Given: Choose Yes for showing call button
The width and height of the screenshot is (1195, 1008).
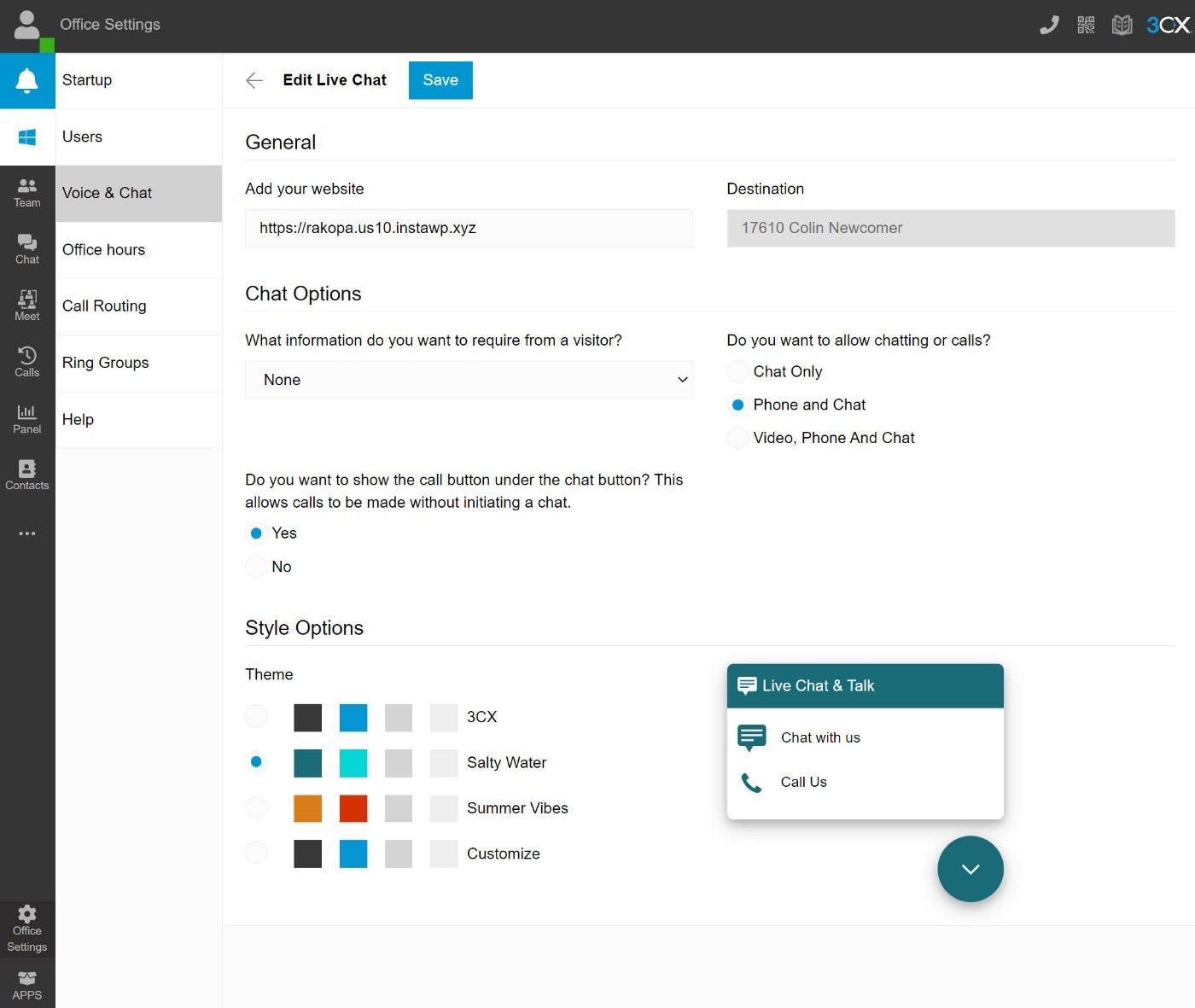Looking at the screenshot, I should (256, 533).
